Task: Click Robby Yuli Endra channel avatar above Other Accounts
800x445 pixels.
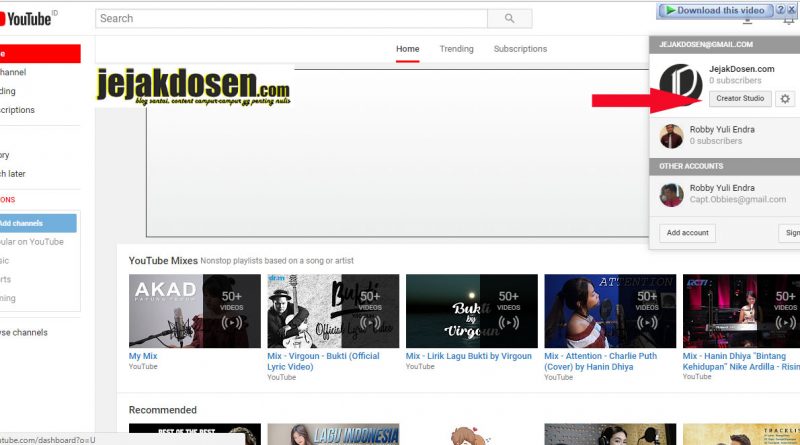Action: [671, 136]
